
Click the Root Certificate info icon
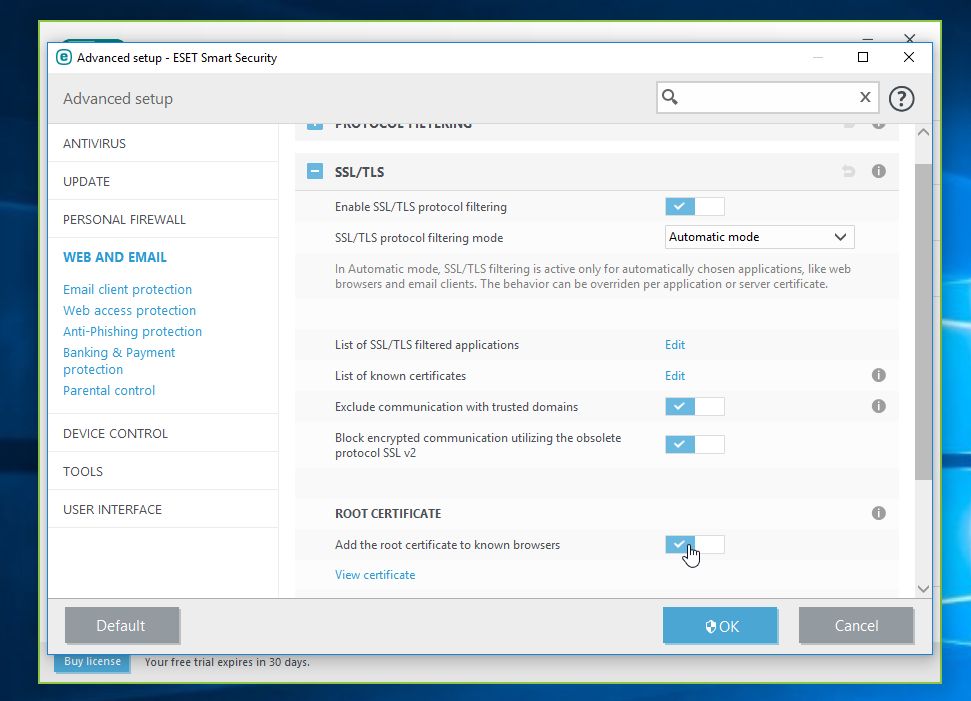pos(879,513)
